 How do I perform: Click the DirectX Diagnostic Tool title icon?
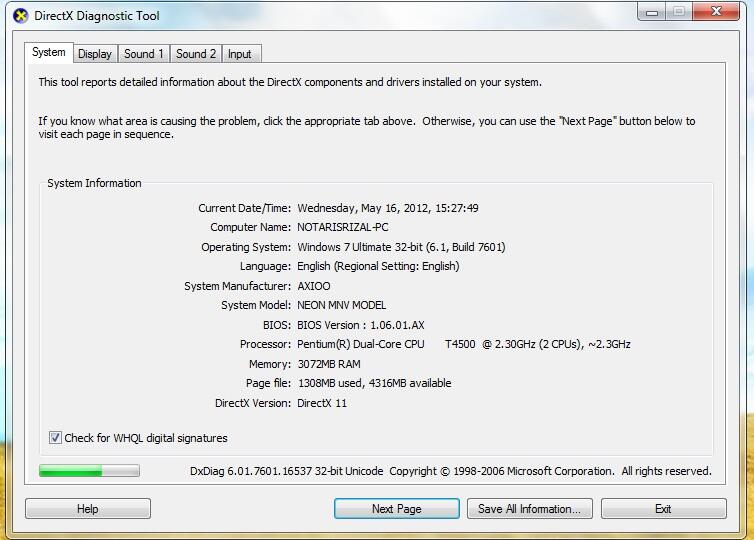pos(21,15)
